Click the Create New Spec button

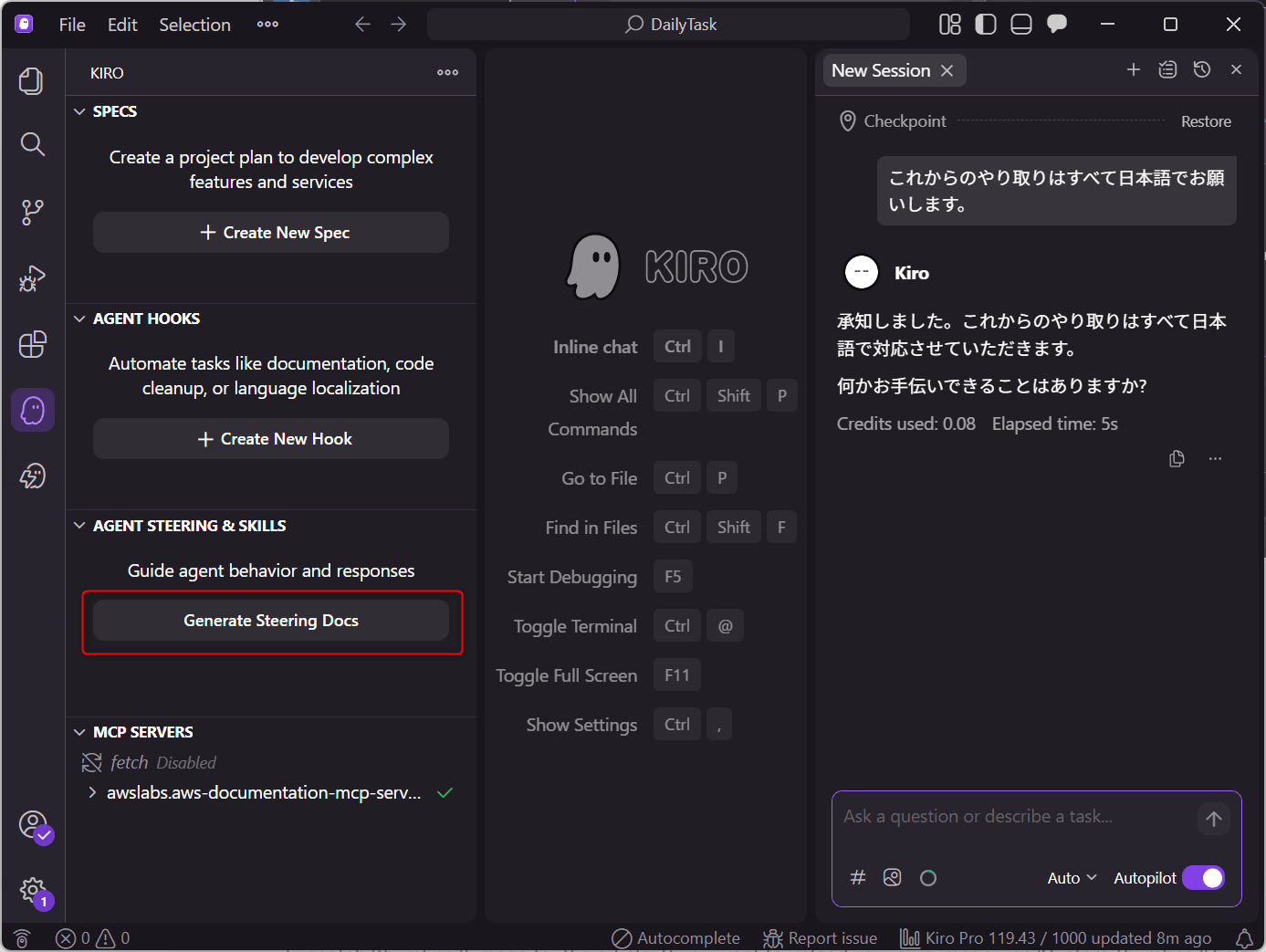click(x=271, y=233)
